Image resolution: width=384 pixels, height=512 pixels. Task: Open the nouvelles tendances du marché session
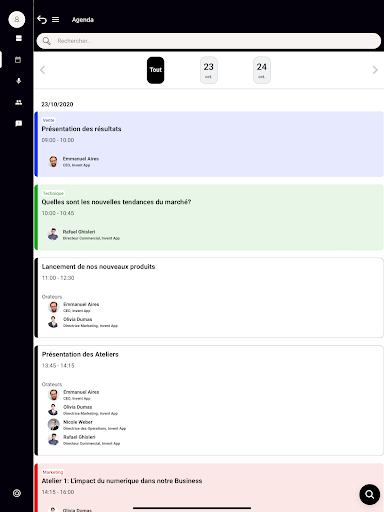click(209, 217)
